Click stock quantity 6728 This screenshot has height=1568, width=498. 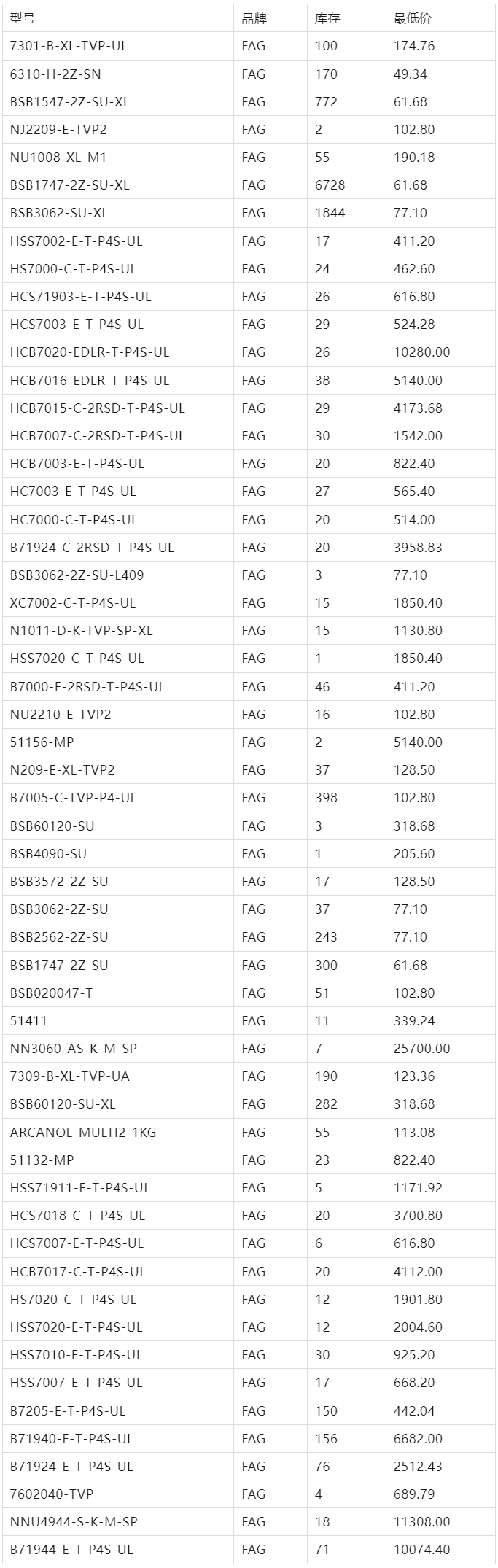(330, 185)
